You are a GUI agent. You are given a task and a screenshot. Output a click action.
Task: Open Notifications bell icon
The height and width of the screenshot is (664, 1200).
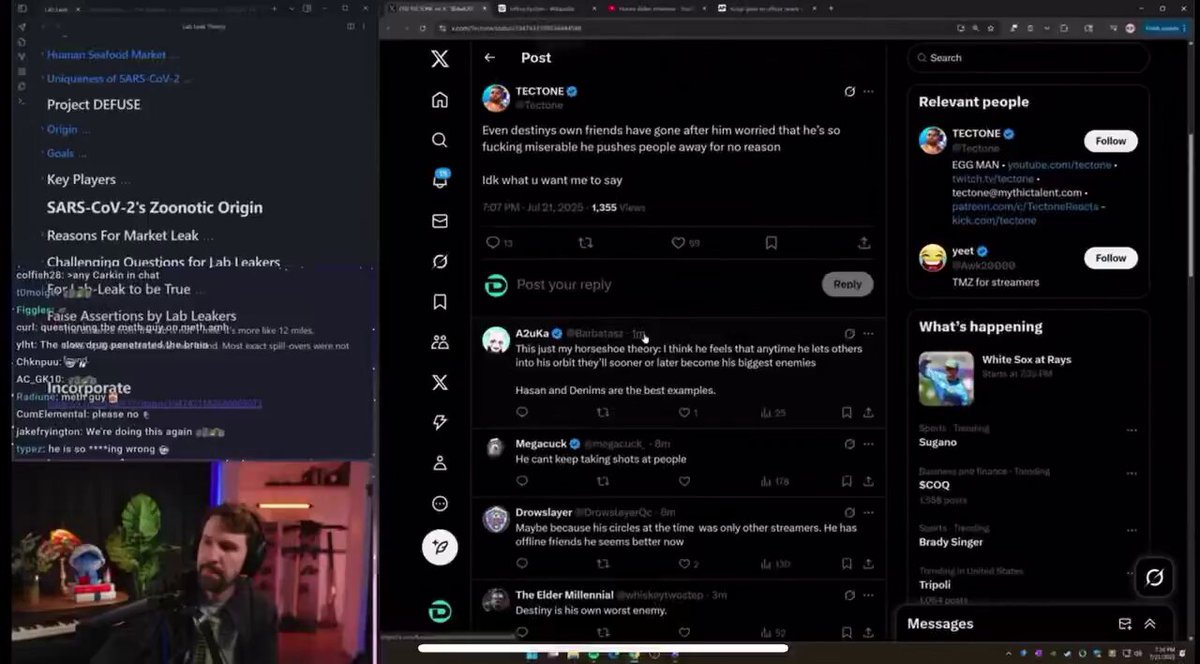(x=440, y=180)
